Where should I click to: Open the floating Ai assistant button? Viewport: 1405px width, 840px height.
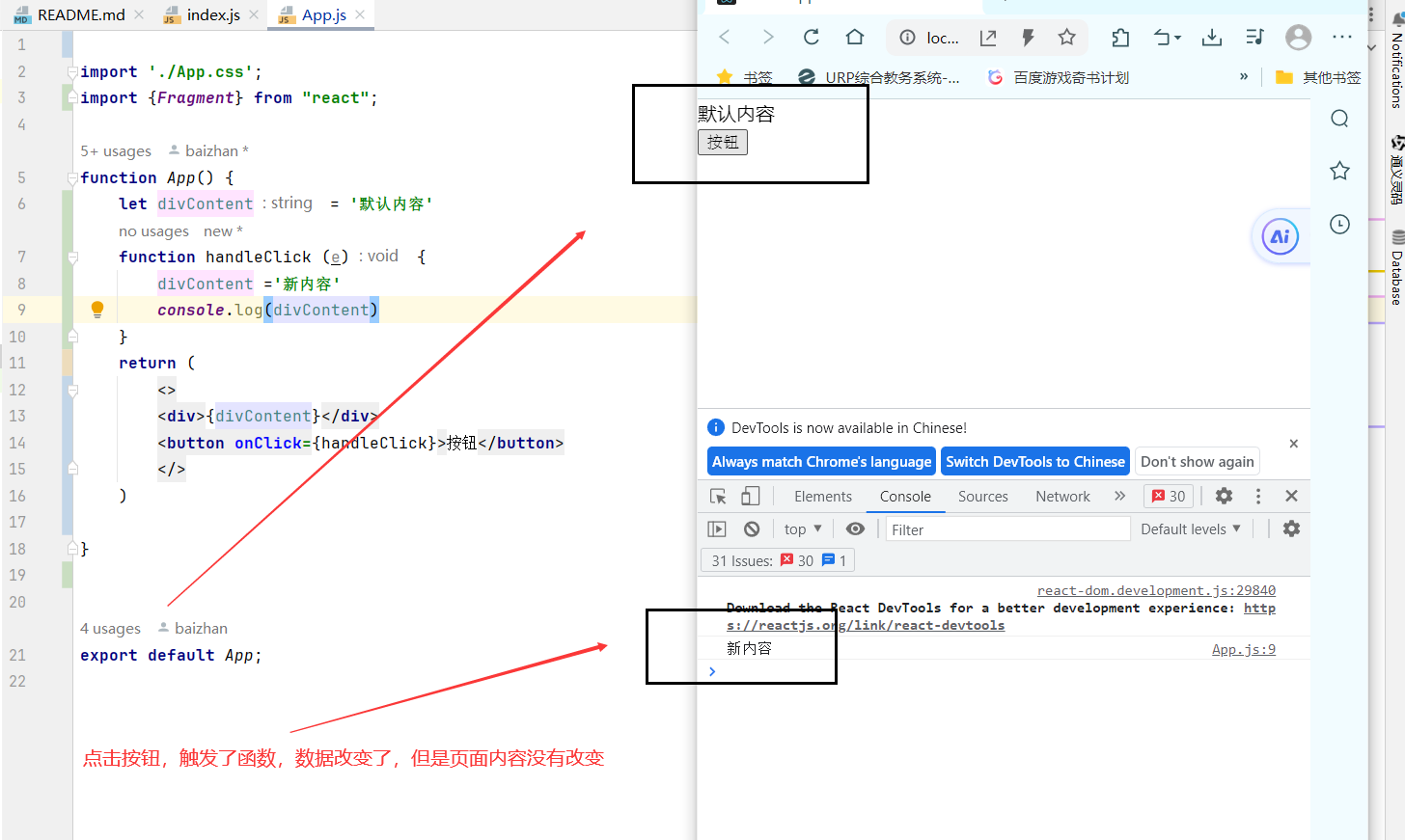tap(1281, 236)
